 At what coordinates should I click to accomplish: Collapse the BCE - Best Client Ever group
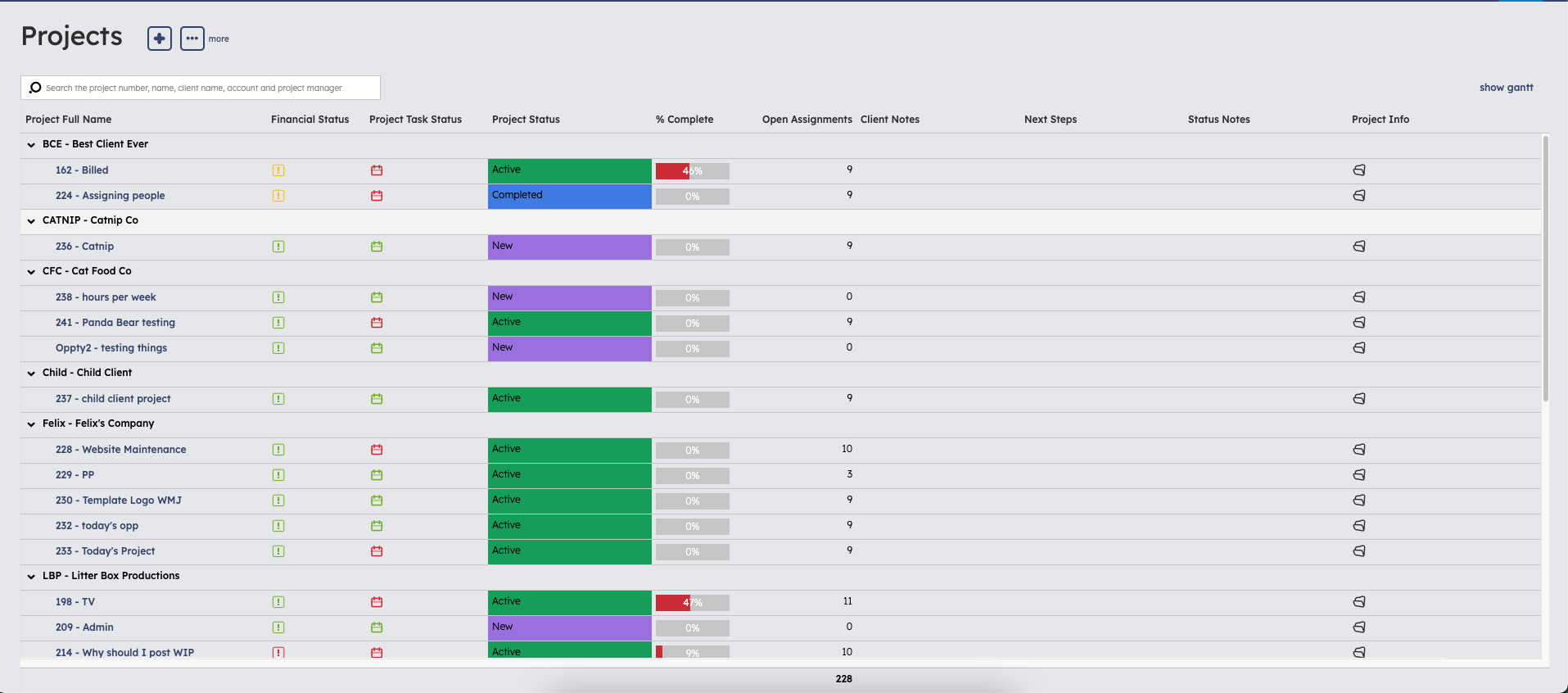[x=31, y=145]
